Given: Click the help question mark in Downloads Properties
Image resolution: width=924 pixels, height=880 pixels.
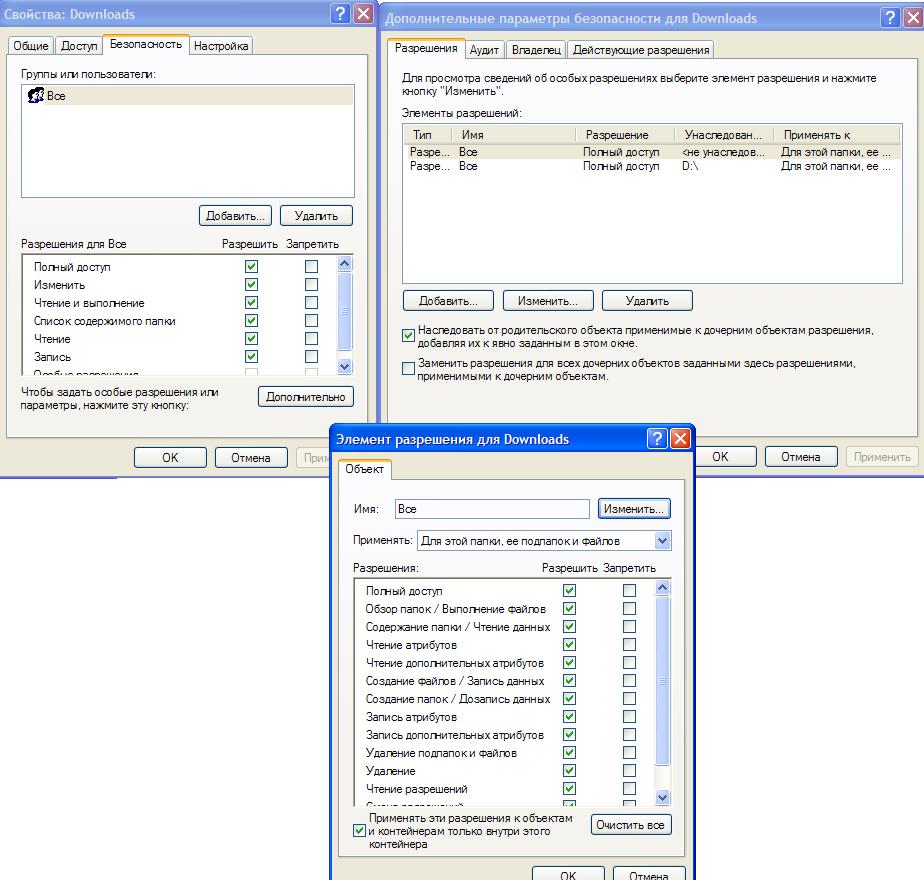Looking at the screenshot, I should [x=341, y=13].
